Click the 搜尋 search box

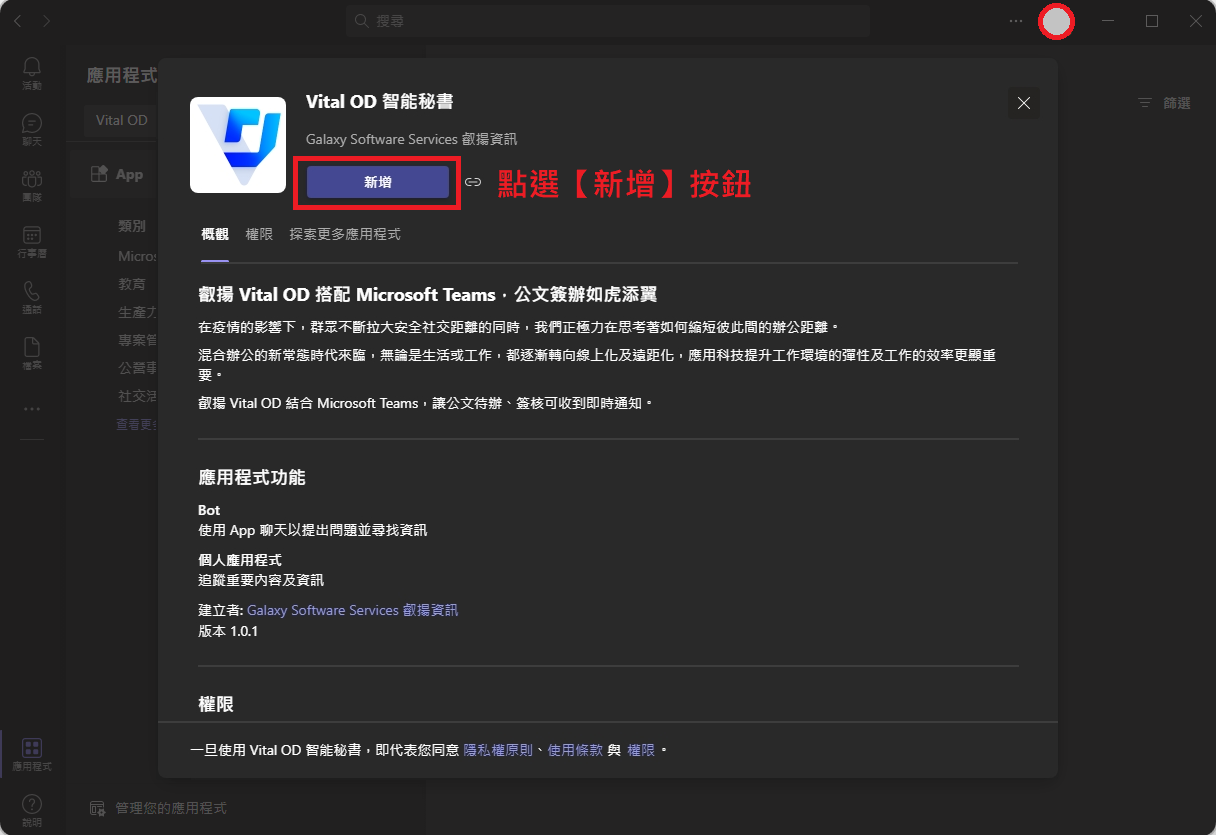pyautogui.click(x=608, y=21)
